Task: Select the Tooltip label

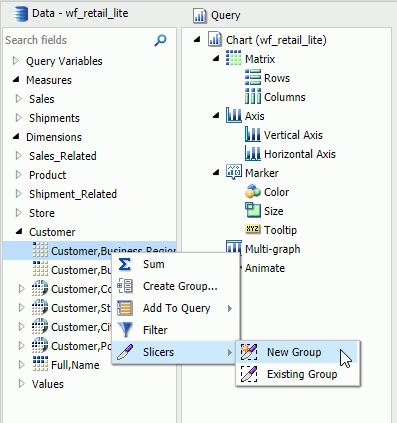Action: [x=280, y=230]
